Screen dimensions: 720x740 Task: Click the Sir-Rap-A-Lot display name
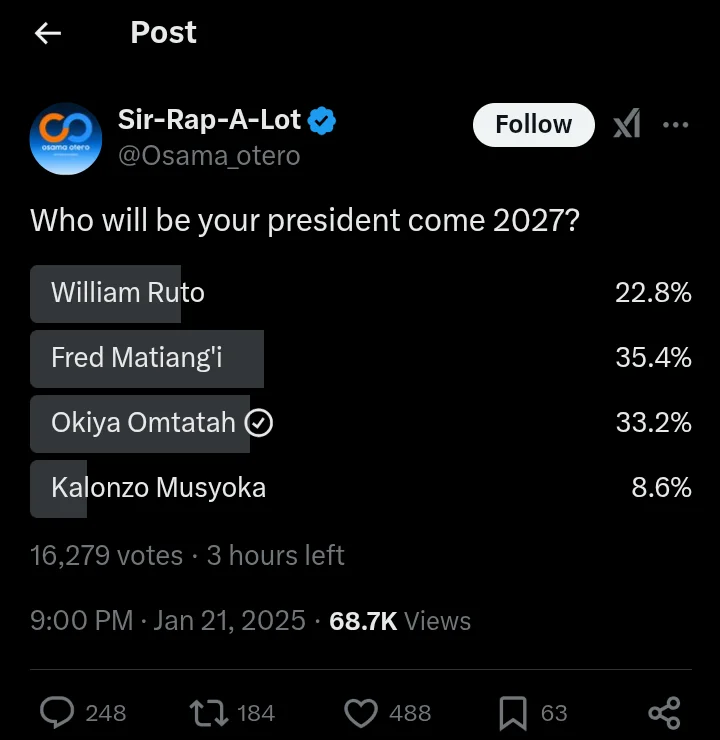(x=209, y=119)
